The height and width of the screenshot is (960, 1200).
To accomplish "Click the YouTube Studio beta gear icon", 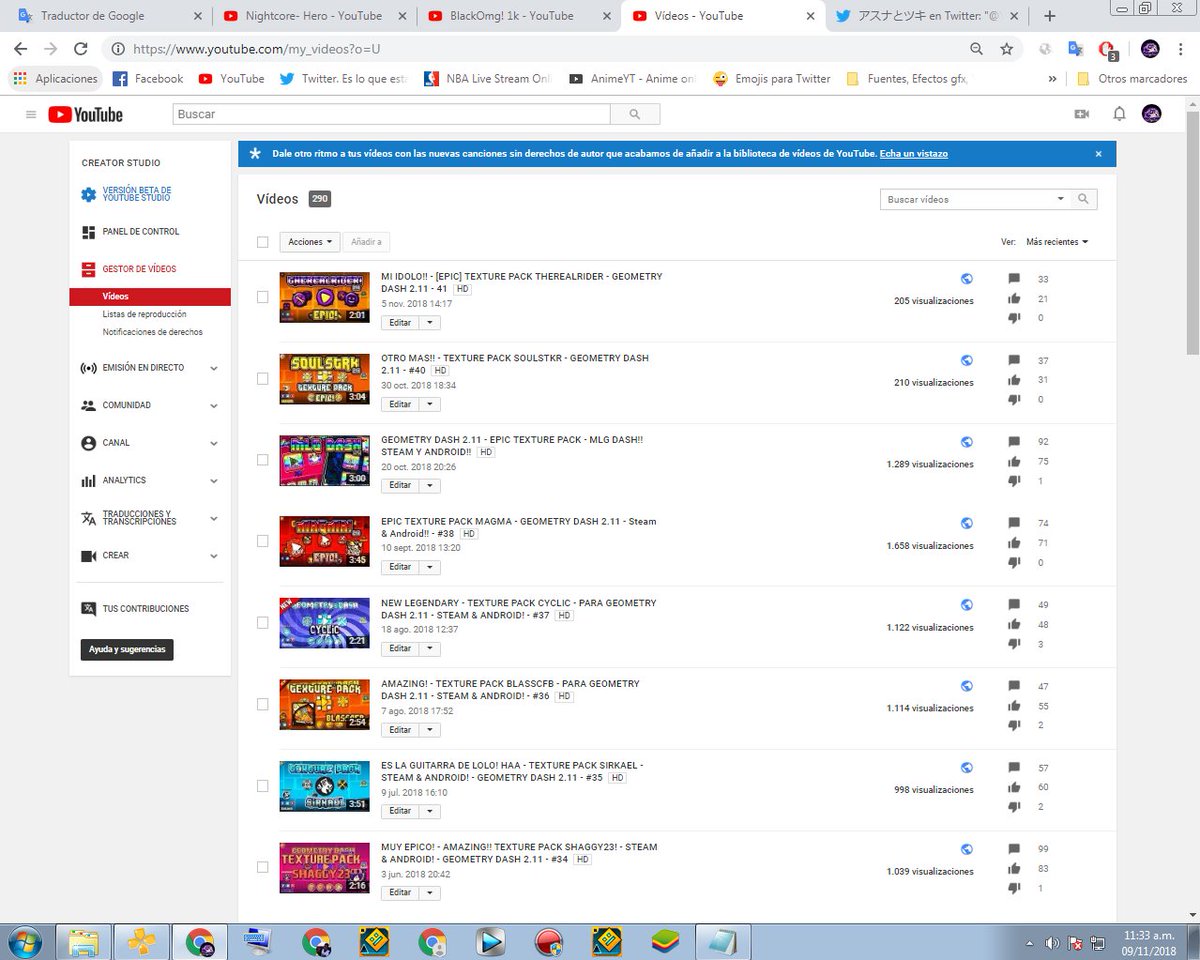I will click(89, 194).
